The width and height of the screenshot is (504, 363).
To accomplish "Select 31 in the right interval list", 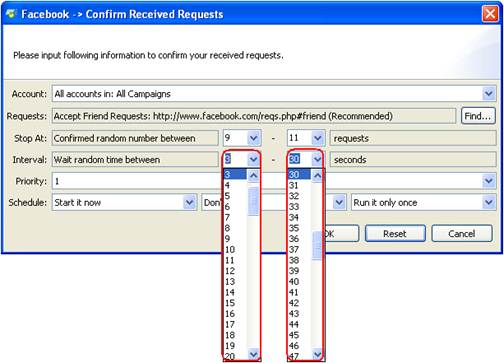I will pyautogui.click(x=299, y=185).
